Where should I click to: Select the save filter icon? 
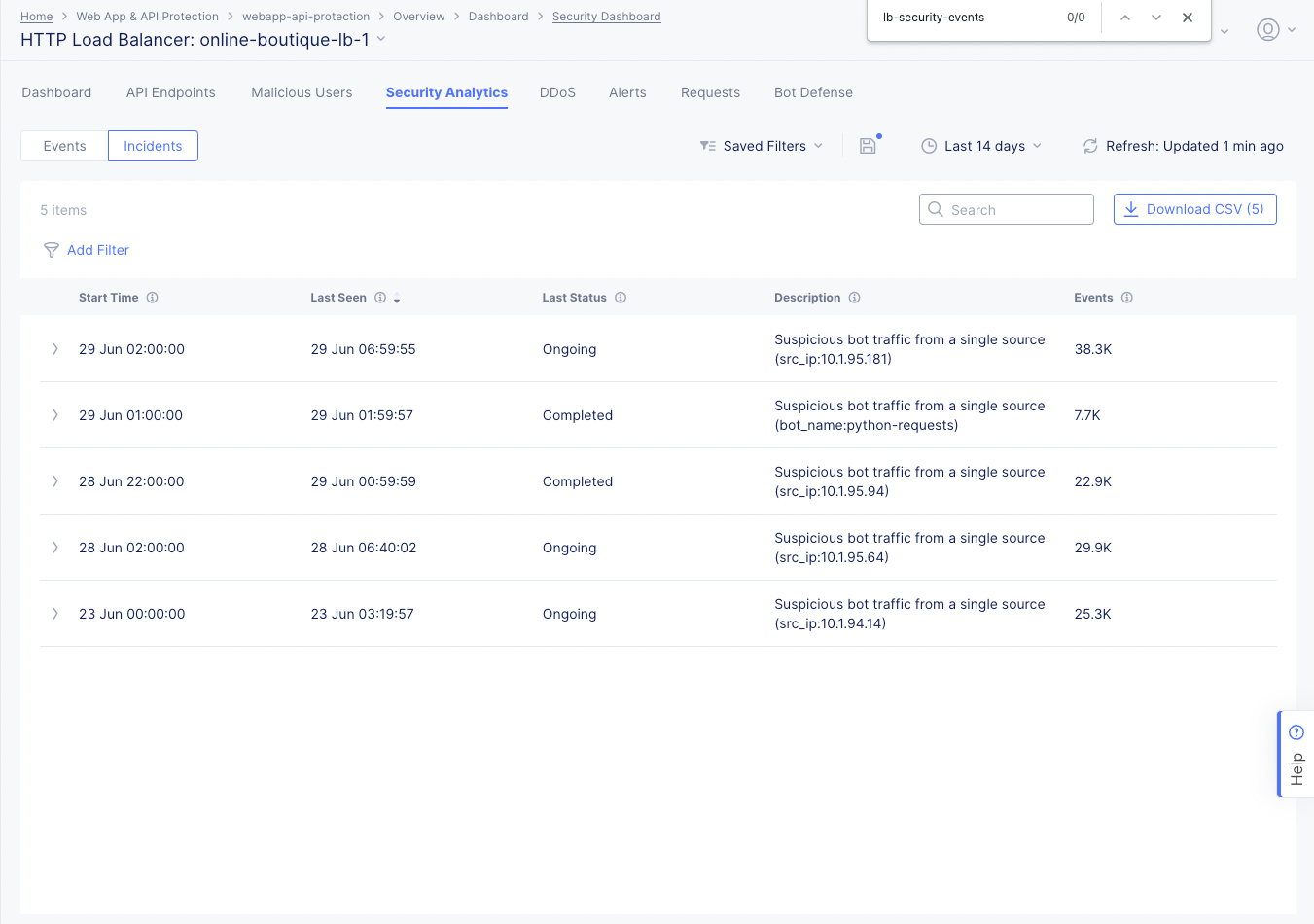pyautogui.click(x=868, y=145)
